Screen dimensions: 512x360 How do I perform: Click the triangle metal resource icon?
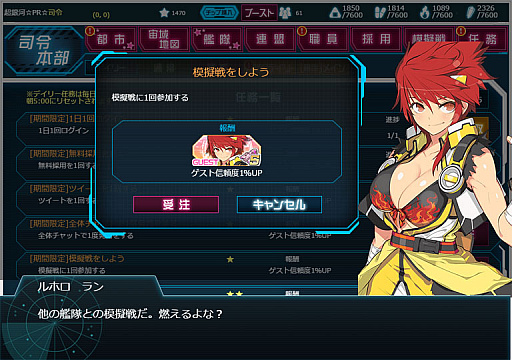click(335, 13)
